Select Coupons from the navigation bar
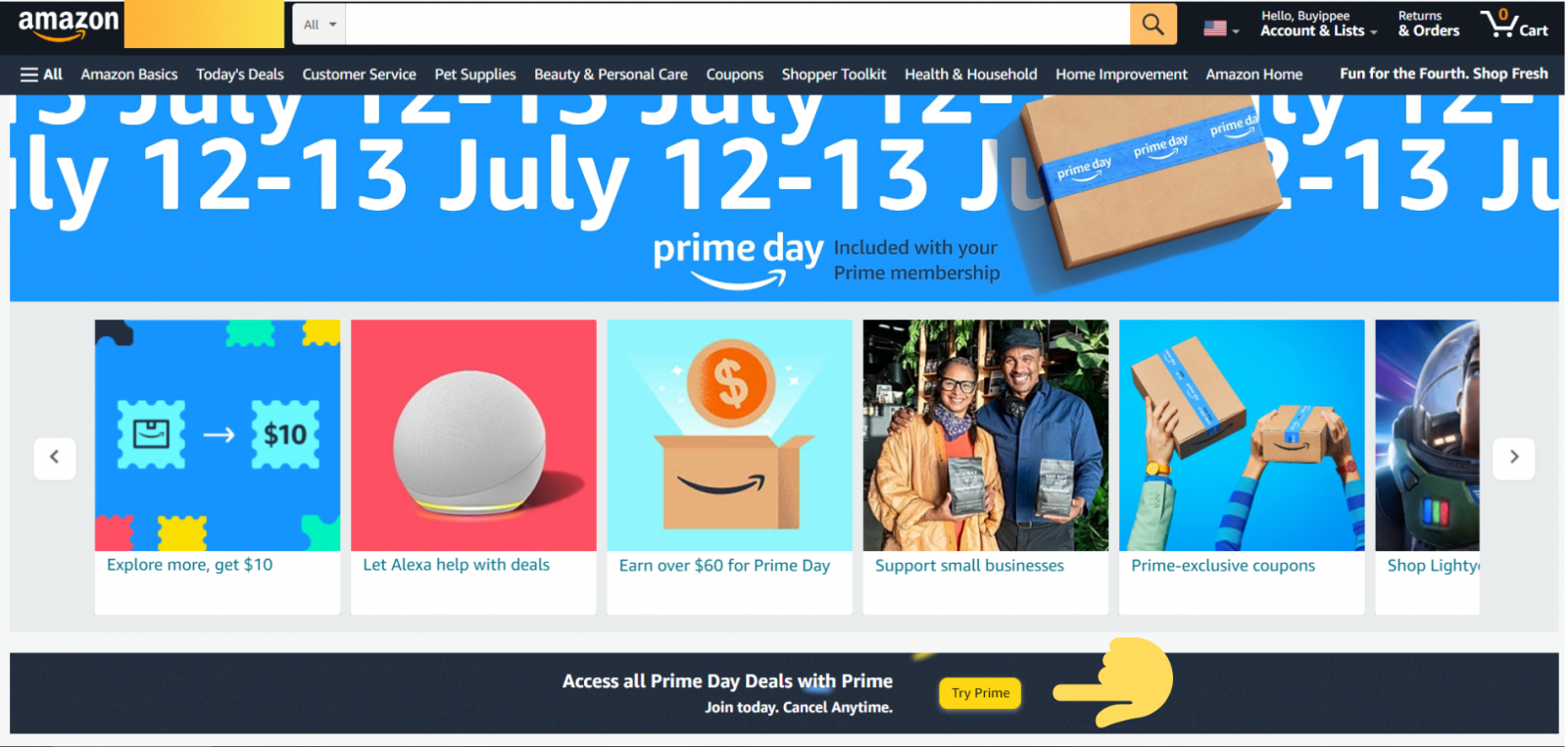This screenshot has height=747, width=1568. [x=734, y=75]
